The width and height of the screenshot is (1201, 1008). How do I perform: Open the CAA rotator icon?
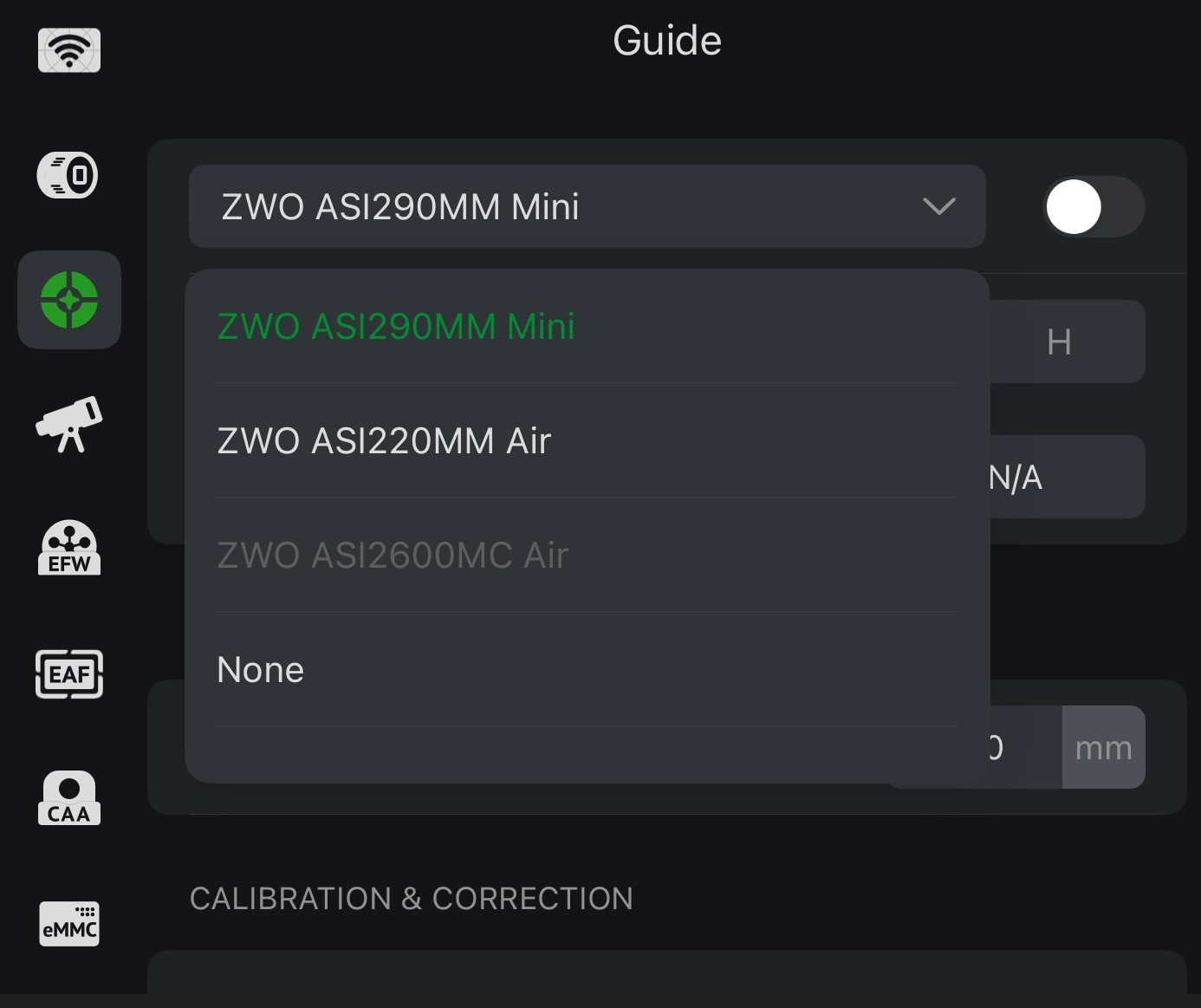69,798
